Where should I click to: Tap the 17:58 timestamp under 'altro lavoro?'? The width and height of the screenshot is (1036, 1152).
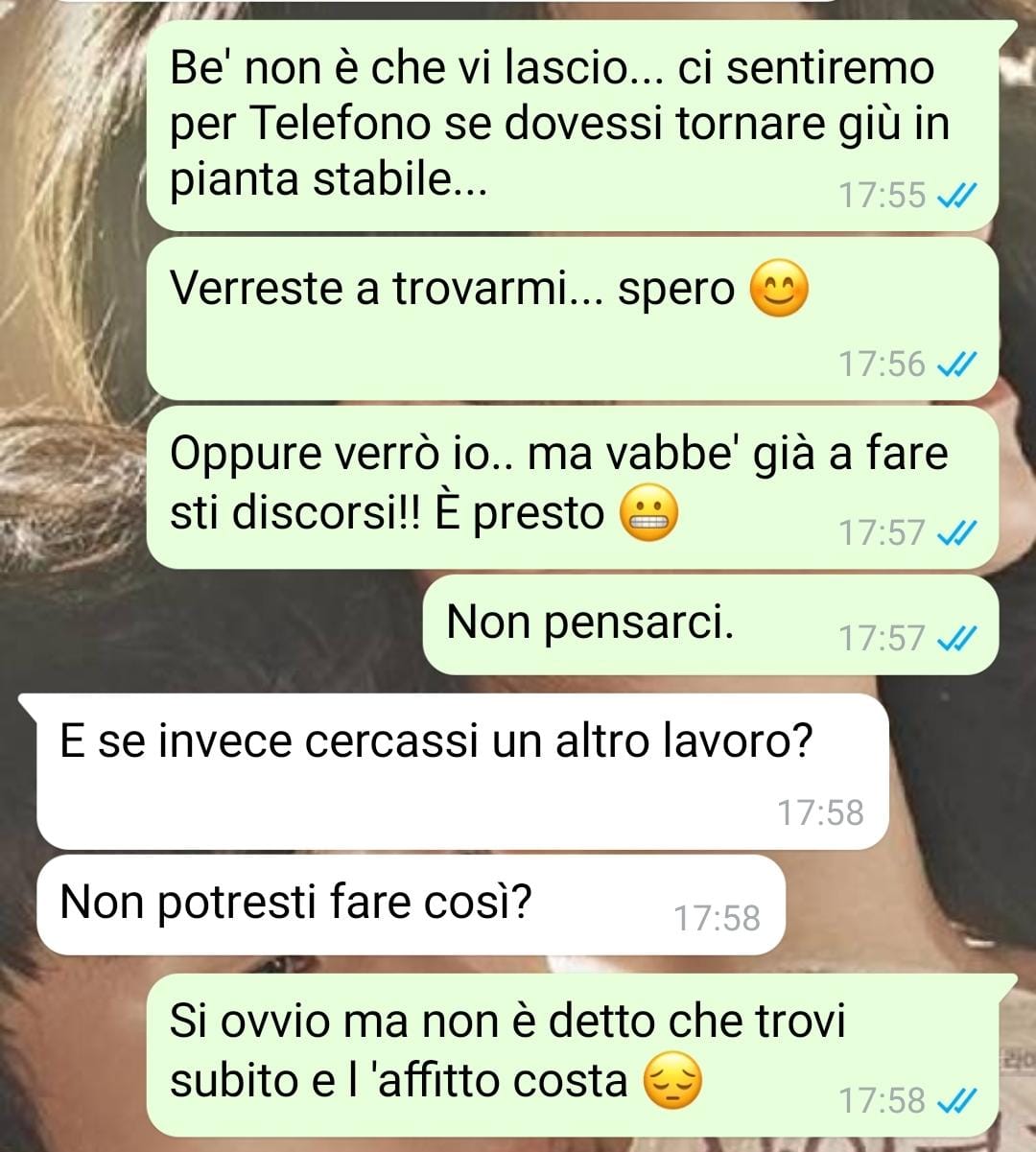click(x=820, y=813)
